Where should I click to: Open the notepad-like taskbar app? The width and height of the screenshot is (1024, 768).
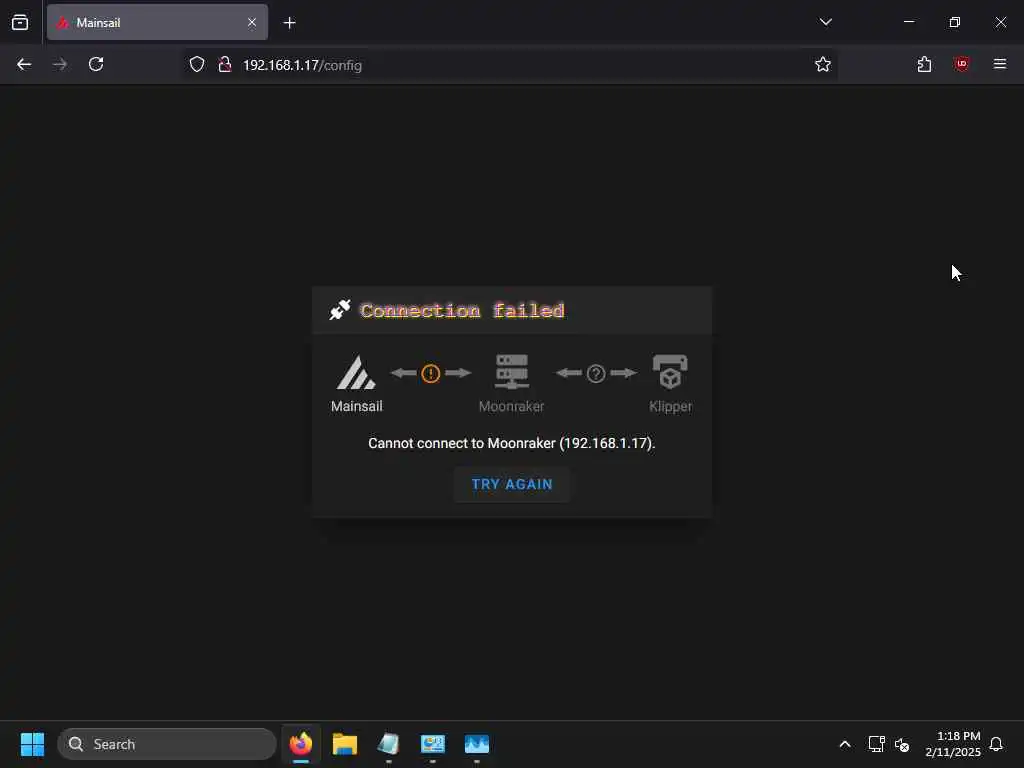(x=389, y=744)
